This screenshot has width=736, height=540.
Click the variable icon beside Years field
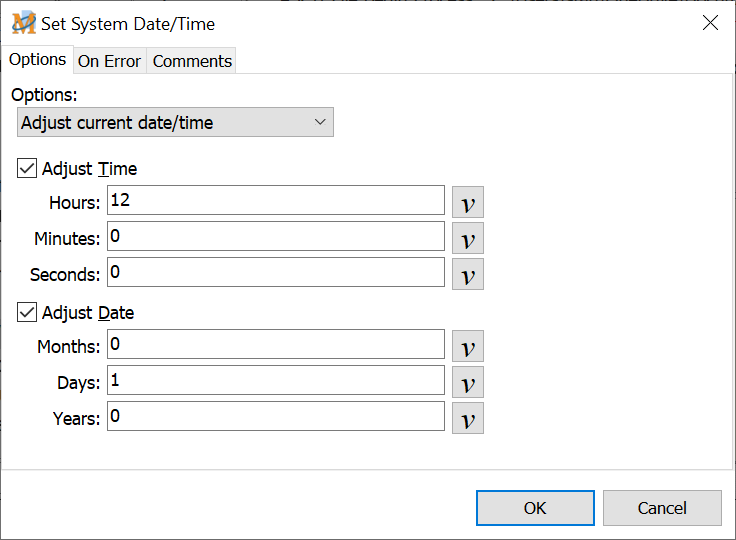click(x=467, y=418)
